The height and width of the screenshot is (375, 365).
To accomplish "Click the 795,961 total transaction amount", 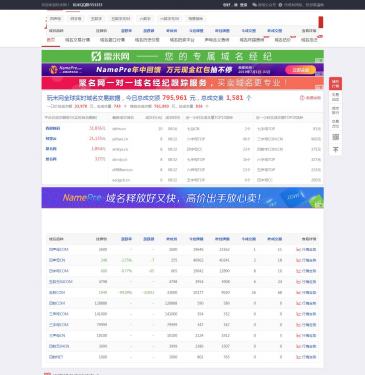I will 175,98.
